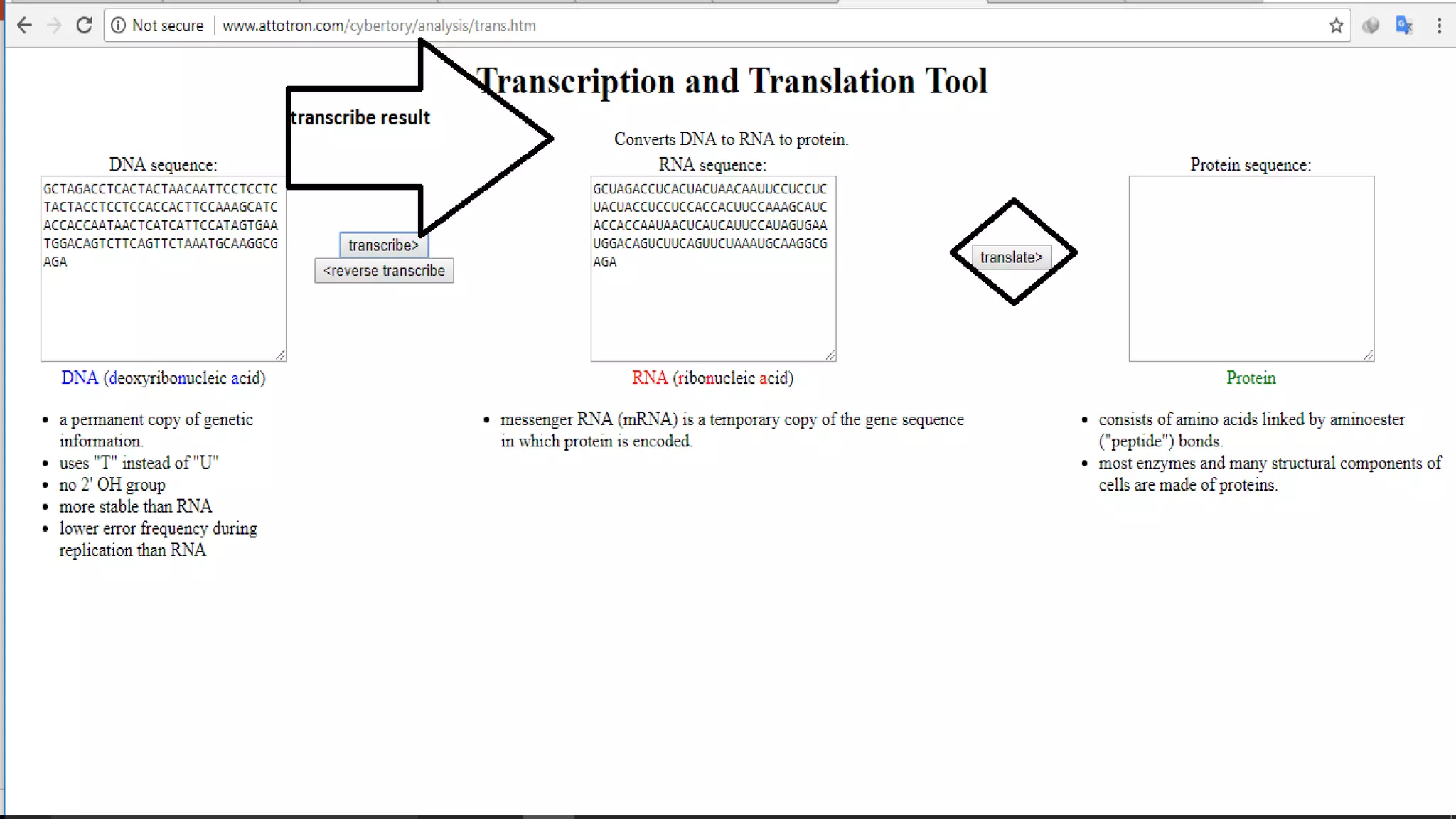Open Chrome's three-dot menu
1456x819 pixels.
point(1439,26)
